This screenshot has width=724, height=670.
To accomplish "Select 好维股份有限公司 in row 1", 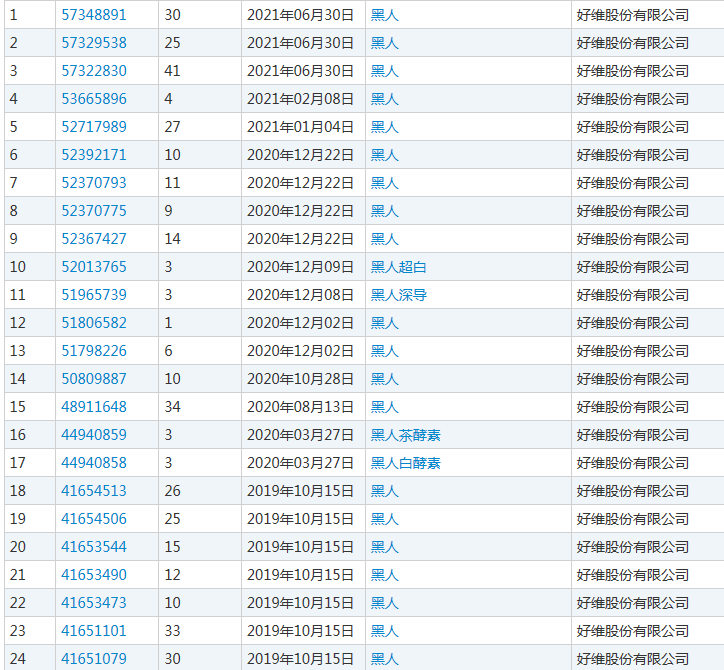I will click(633, 15).
